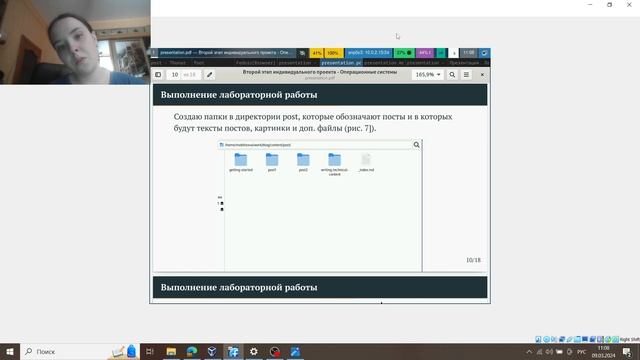Open the 165.9% zoom level dropdown
The height and width of the screenshot is (360, 640).
click(x=428, y=75)
